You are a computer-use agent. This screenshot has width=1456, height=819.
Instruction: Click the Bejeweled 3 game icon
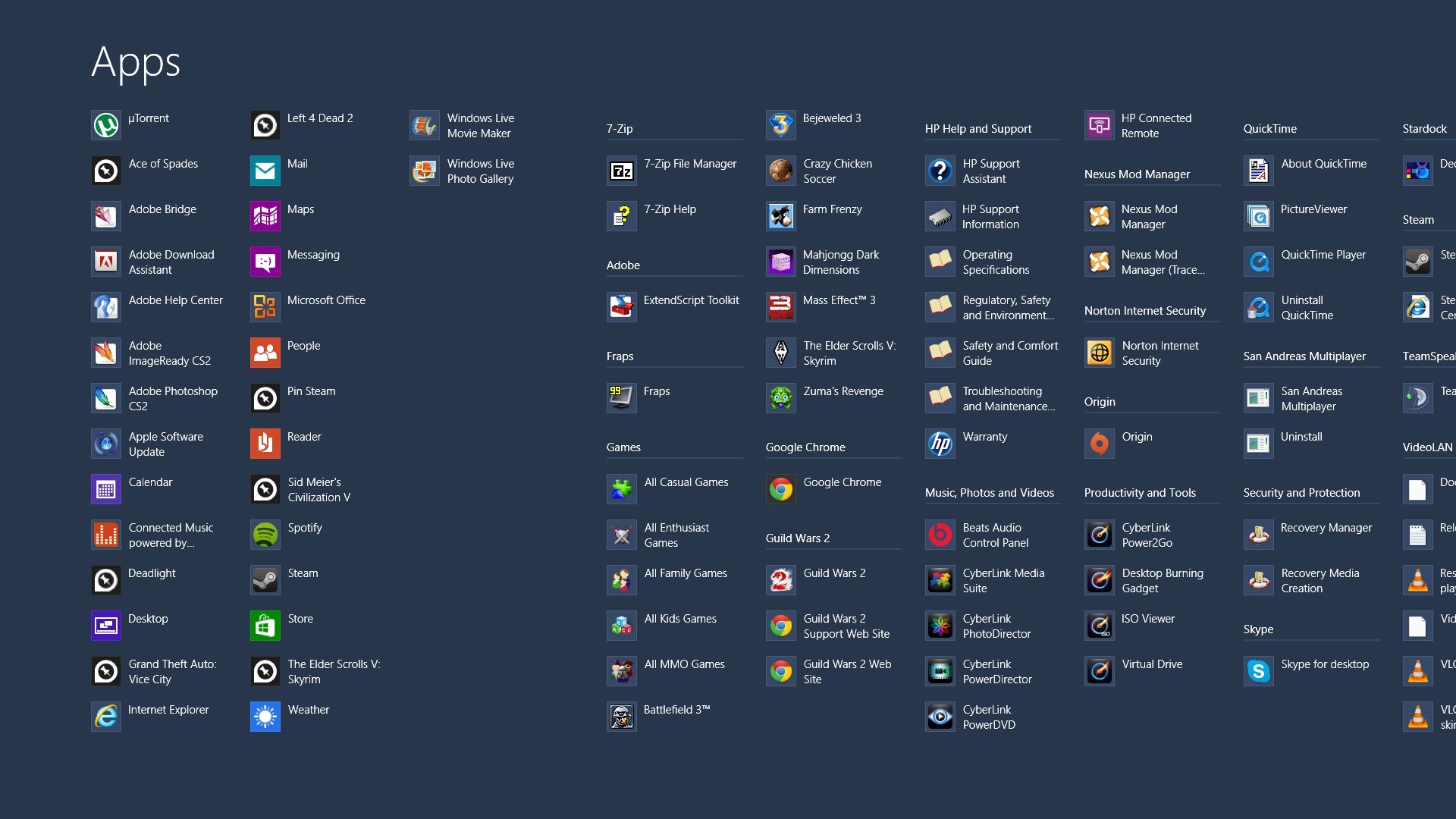tap(781, 125)
